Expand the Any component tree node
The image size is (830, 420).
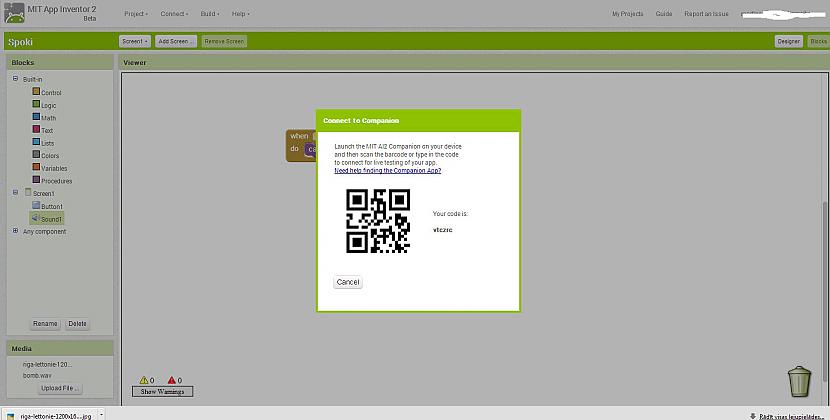tap(15, 231)
